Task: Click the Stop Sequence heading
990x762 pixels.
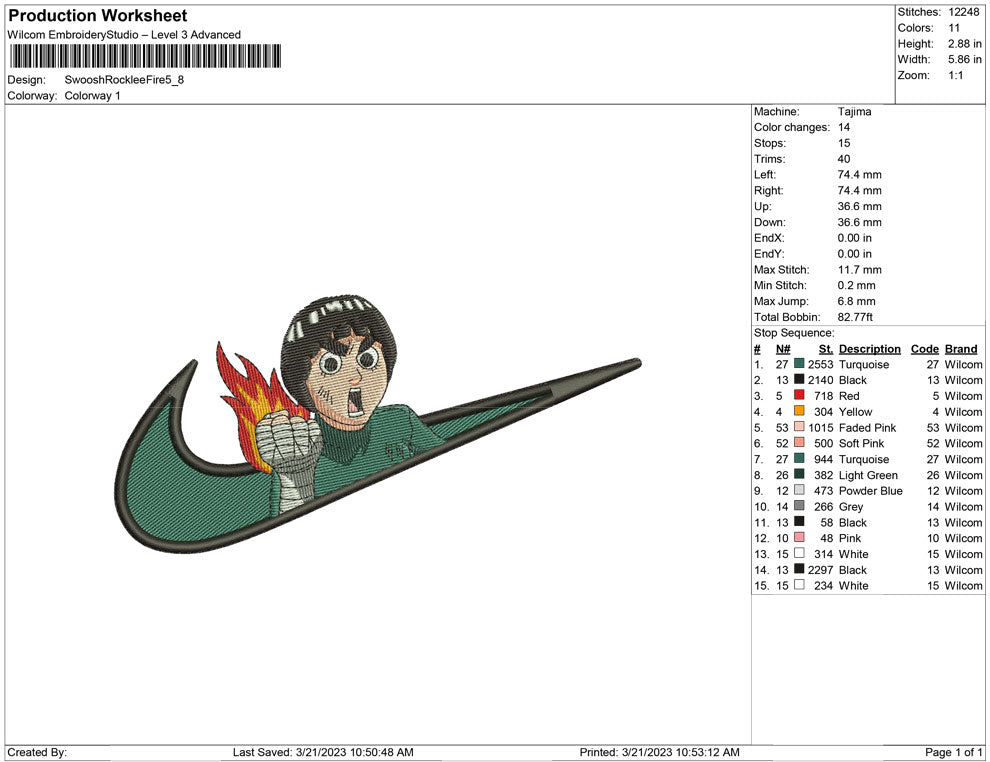Action: click(x=794, y=333)
